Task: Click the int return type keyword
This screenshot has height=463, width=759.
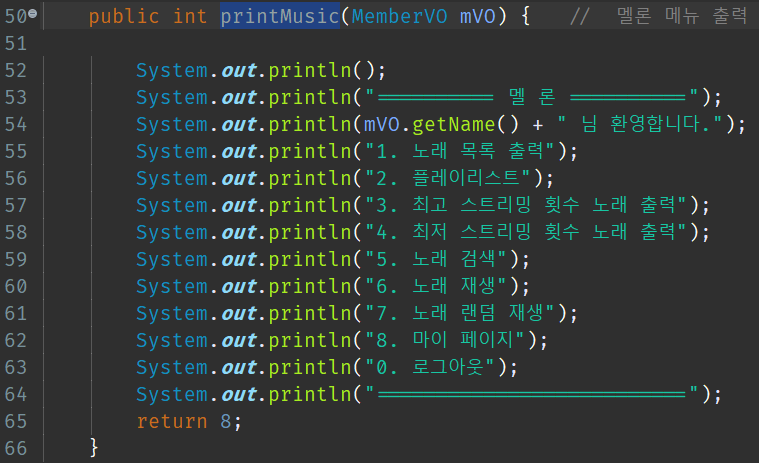Action: coord(190,16)
